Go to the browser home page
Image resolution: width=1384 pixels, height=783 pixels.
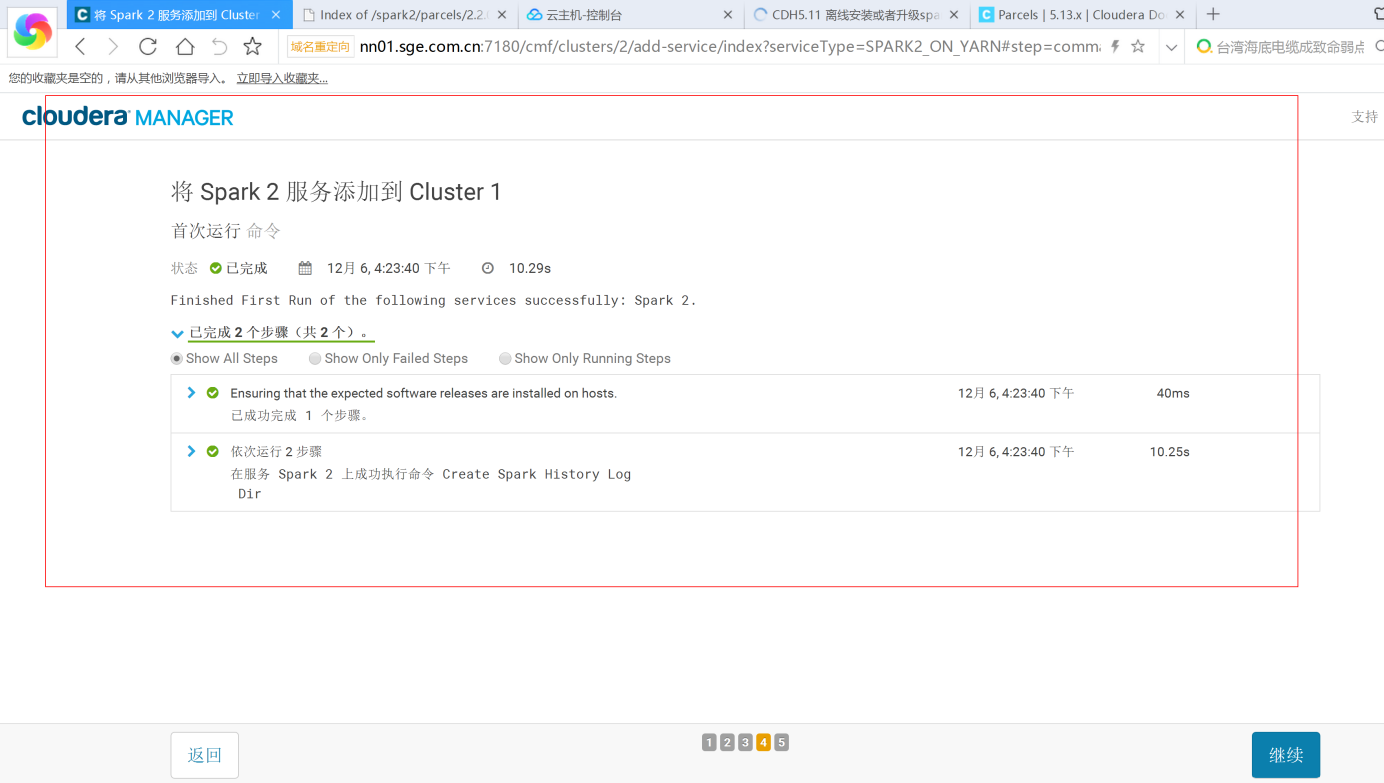[x=185, y=47]
